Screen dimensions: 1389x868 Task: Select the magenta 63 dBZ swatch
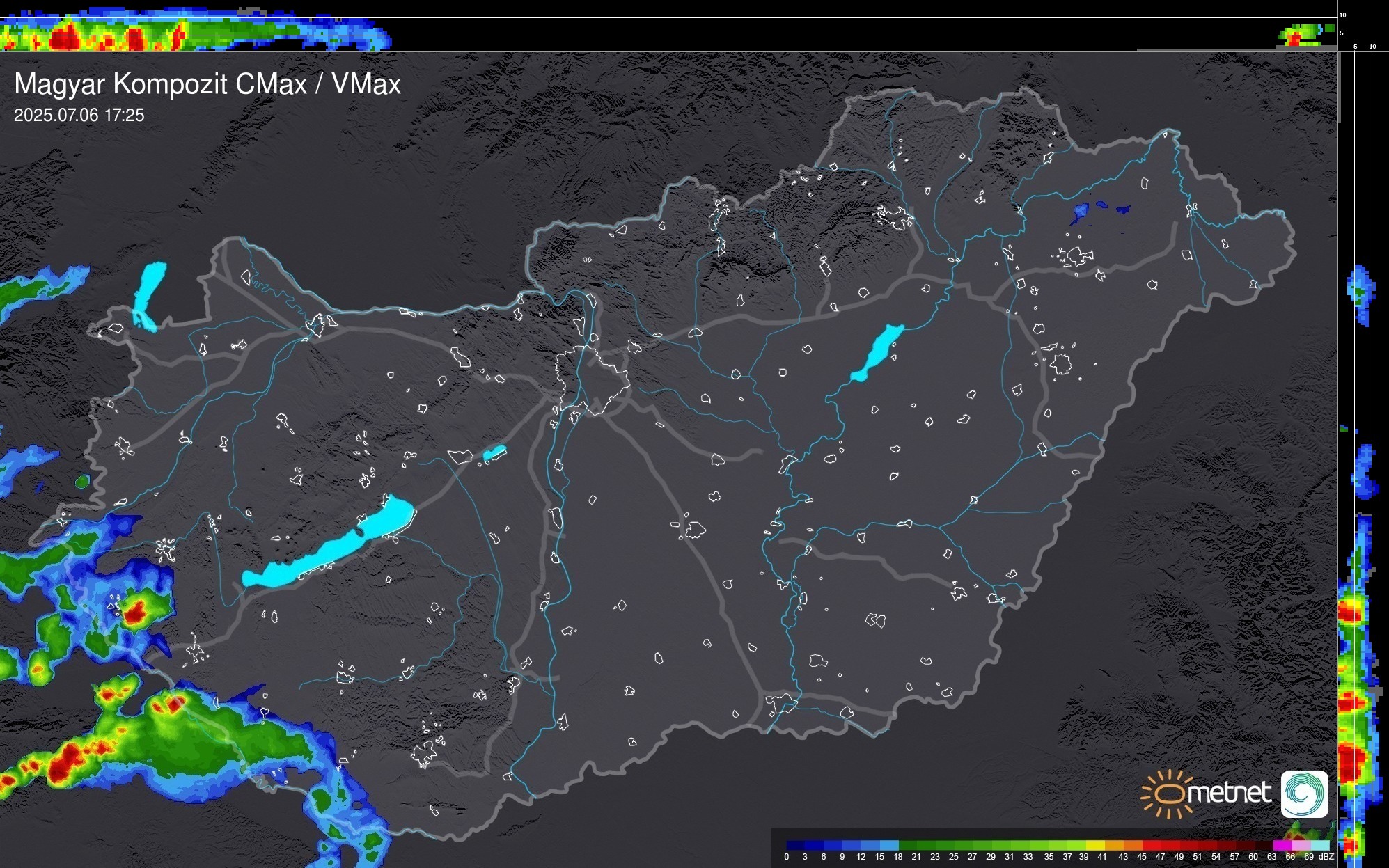pyautogui.click(x=1281, y=845)
